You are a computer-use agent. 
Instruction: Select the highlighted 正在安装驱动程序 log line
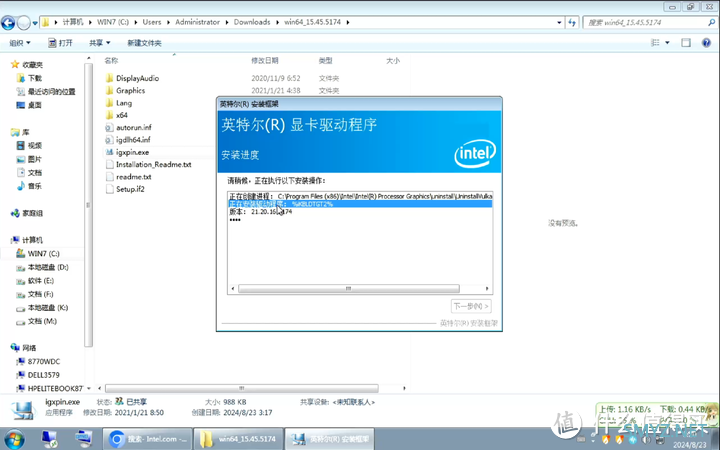[360, 204]
